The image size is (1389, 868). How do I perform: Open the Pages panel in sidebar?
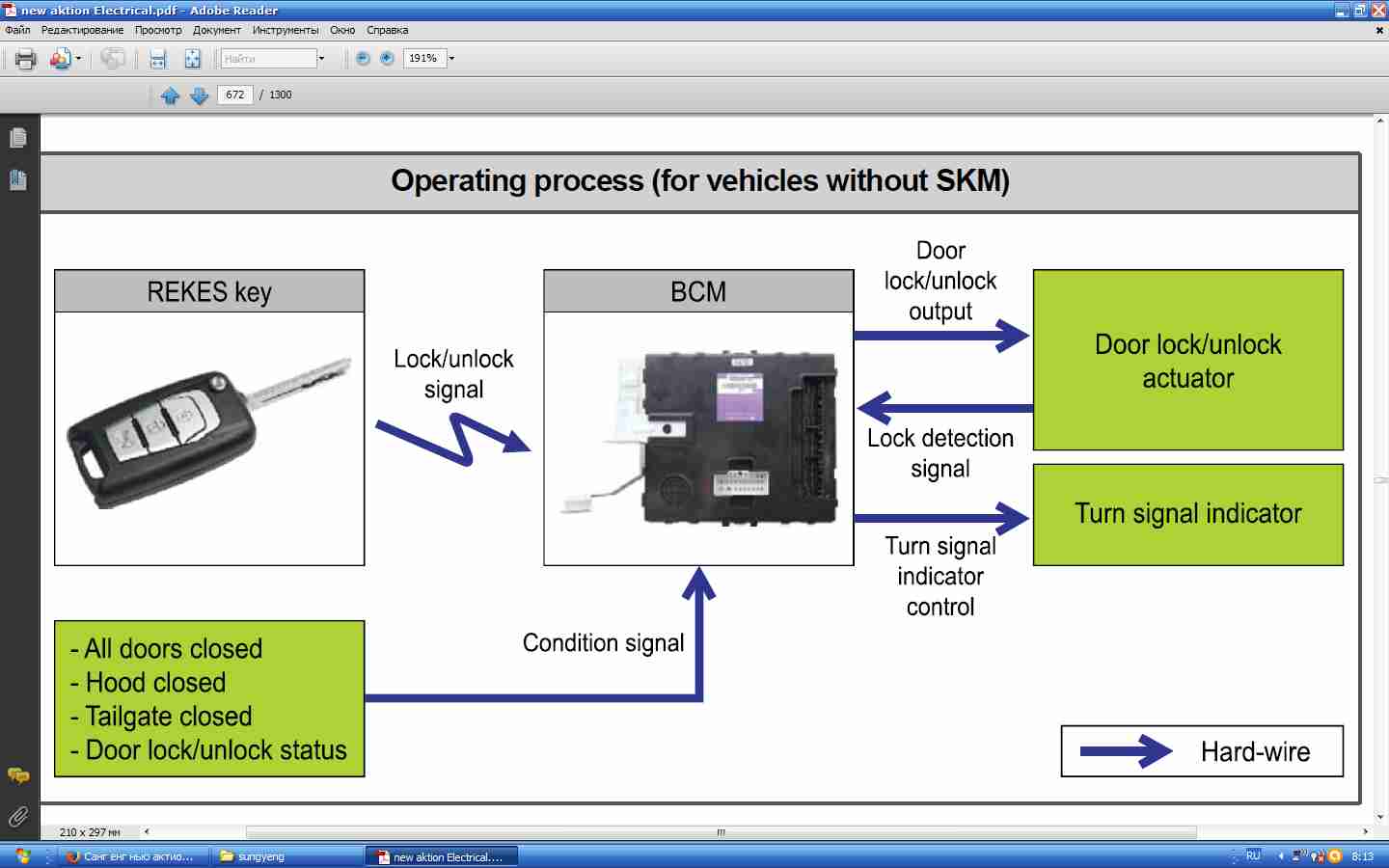(x=18, y=138)
